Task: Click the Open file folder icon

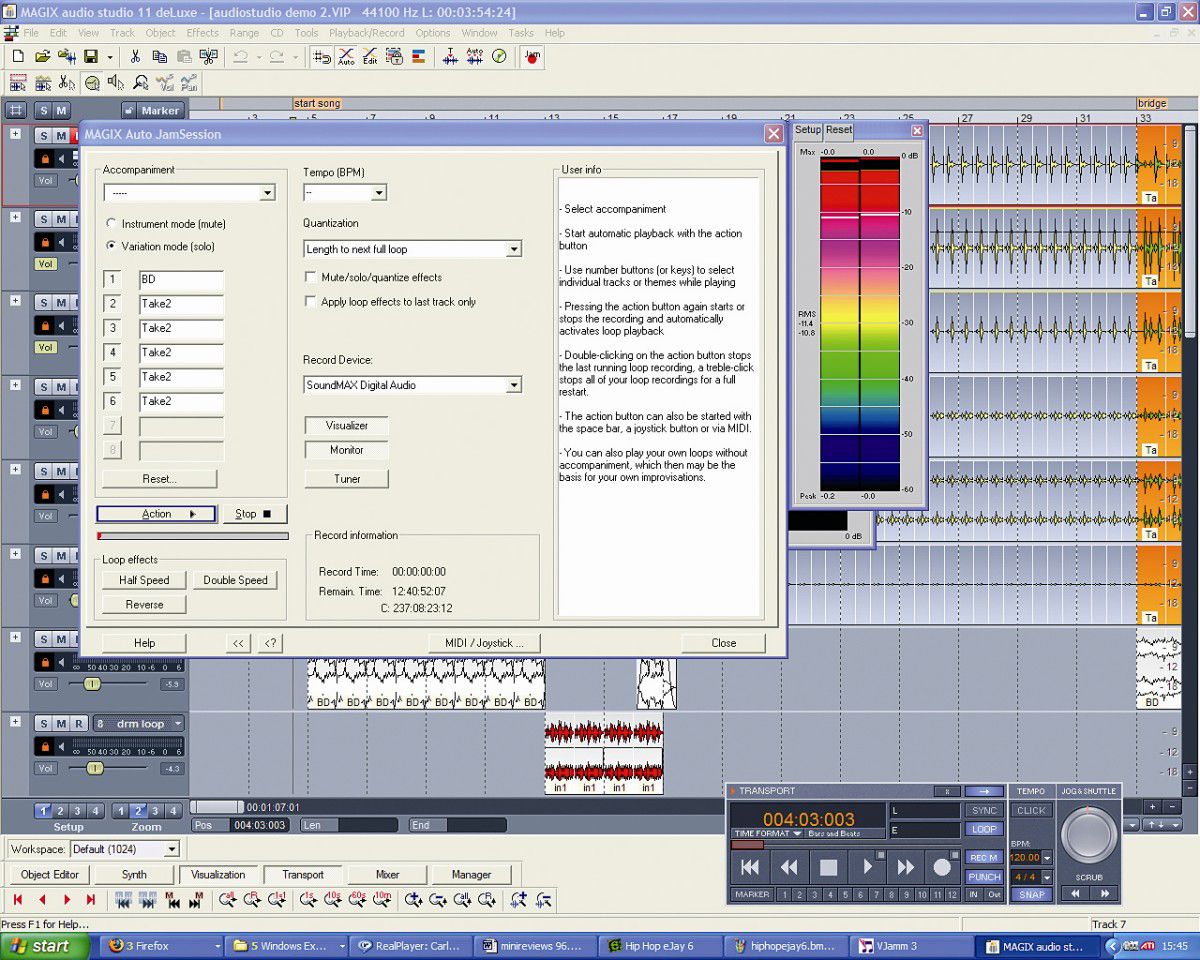Action: pyautogui.click(x=42, y=57)
